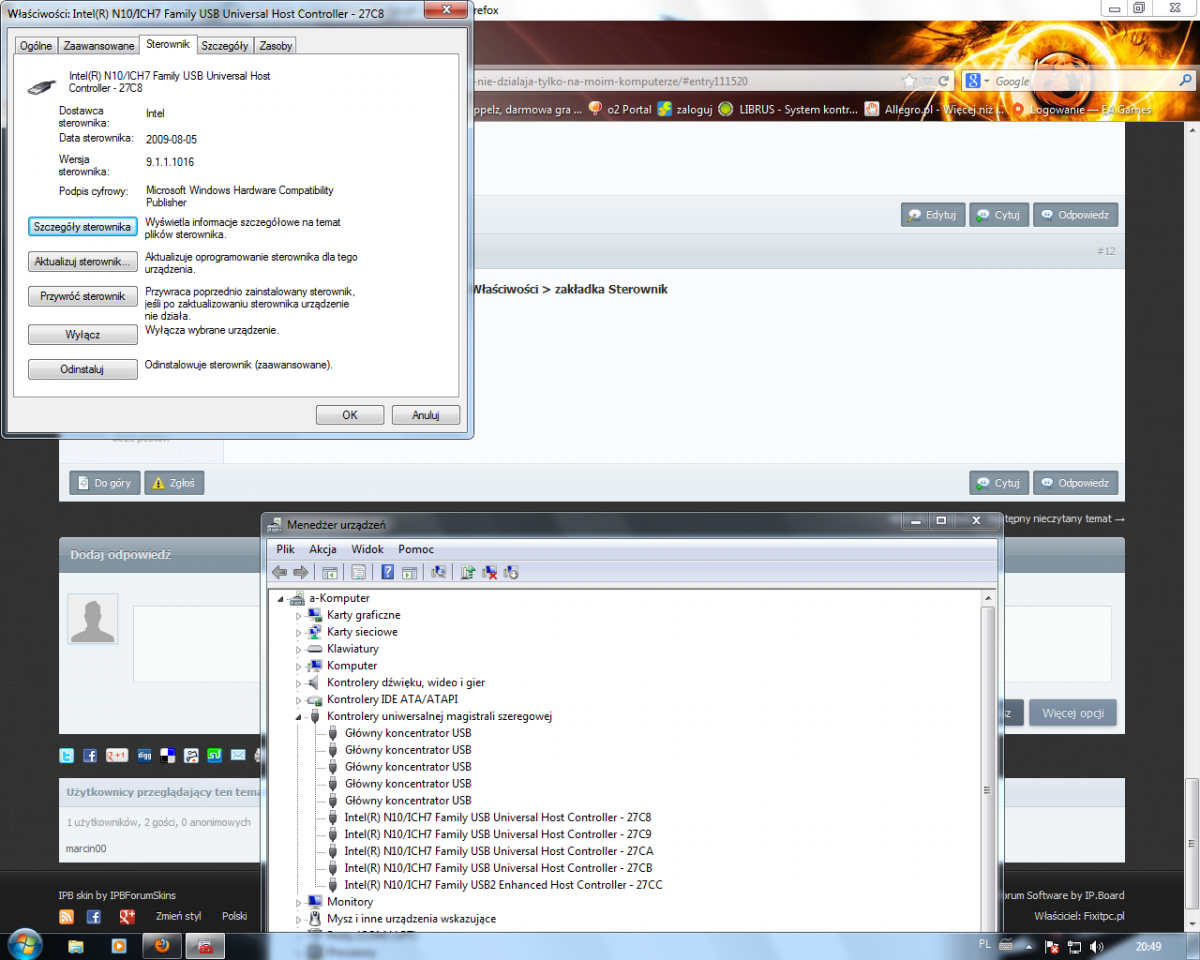The height and width of the screenshot is (960, 1200).
Task: Open Properties via the Device Manager toolbar icon
Action: point(358,572)
